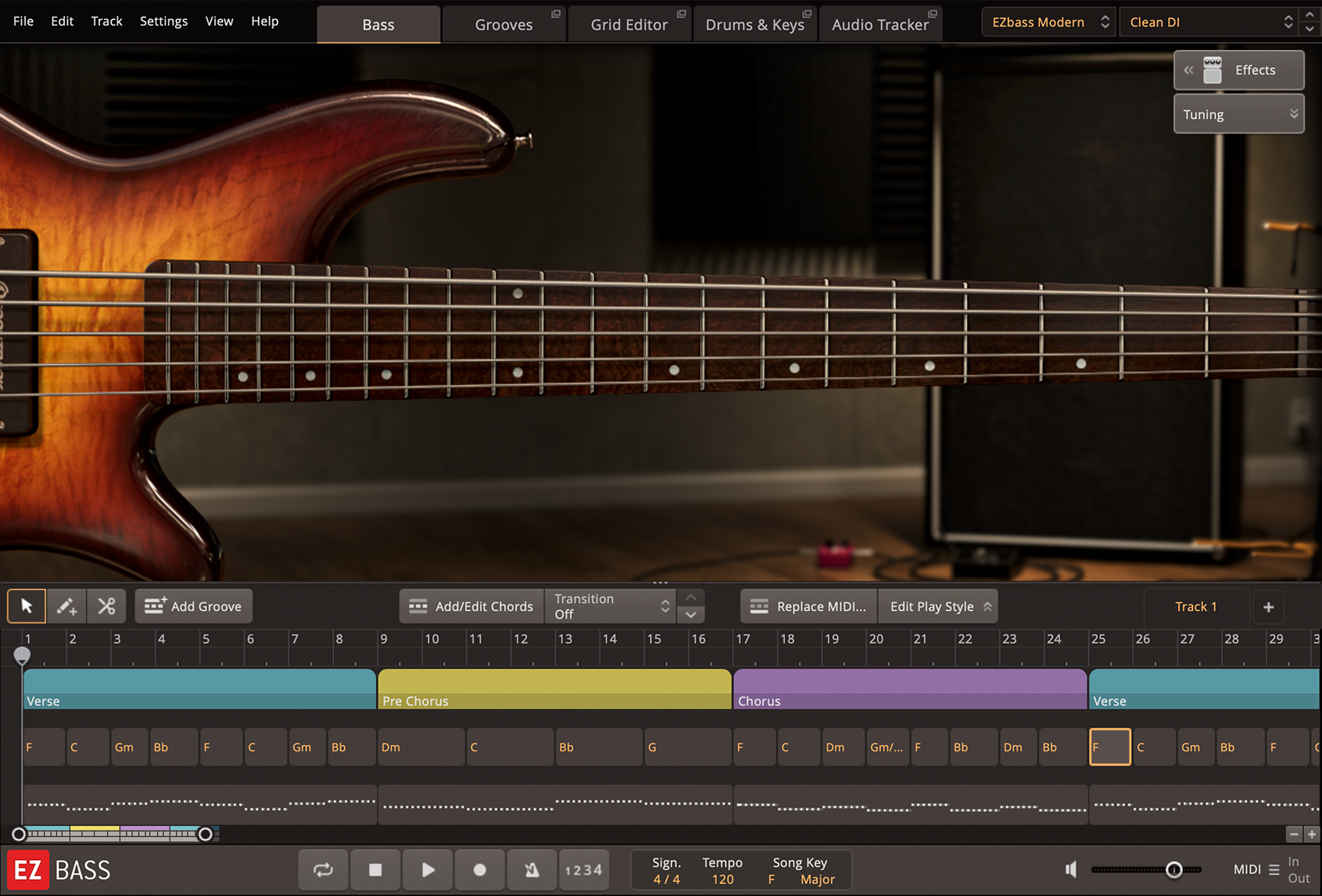
Task: Enable the 1234 count-in
Action: click(584, 870)
